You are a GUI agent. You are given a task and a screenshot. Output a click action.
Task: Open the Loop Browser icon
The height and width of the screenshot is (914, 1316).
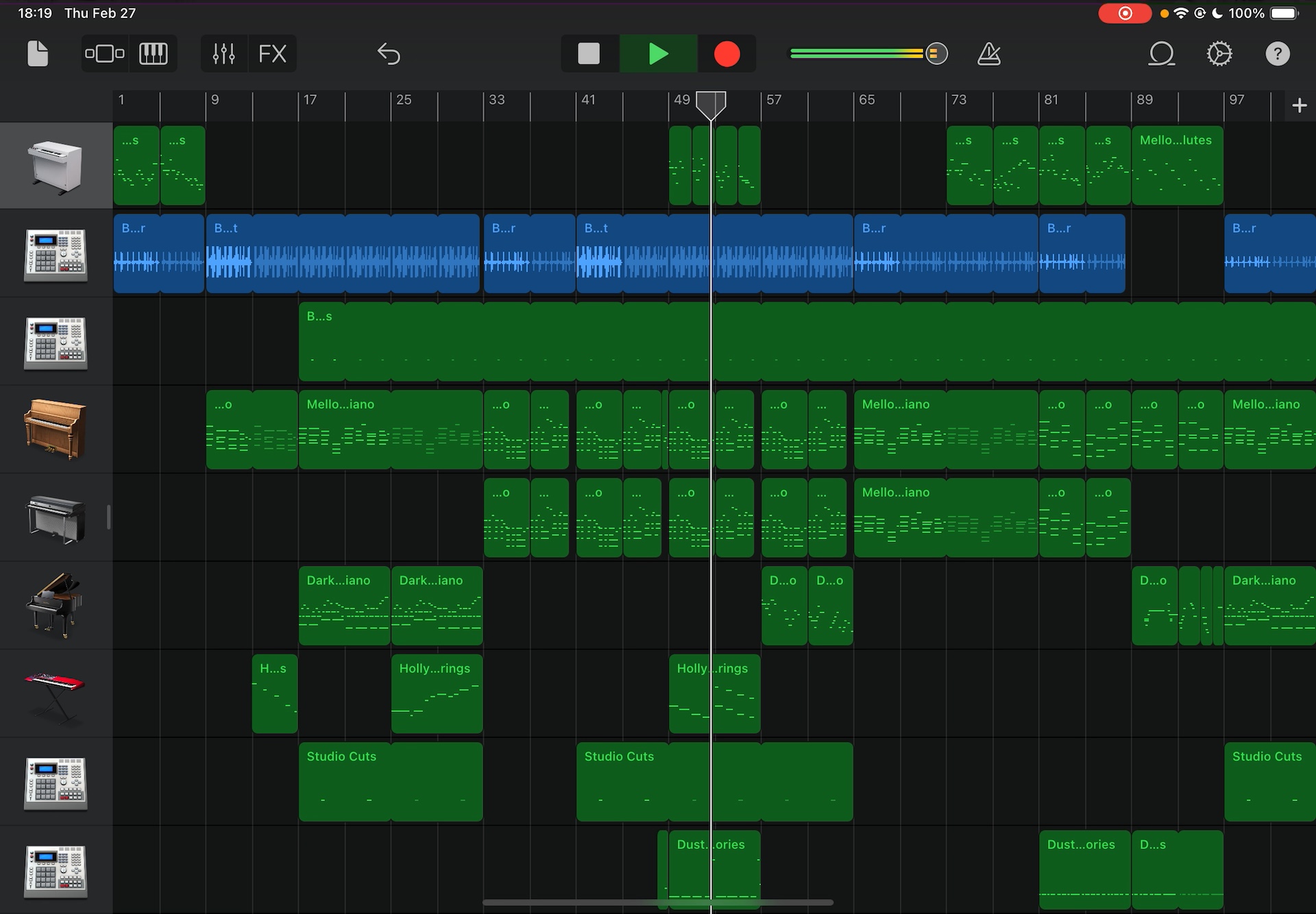click(1161, 53)
